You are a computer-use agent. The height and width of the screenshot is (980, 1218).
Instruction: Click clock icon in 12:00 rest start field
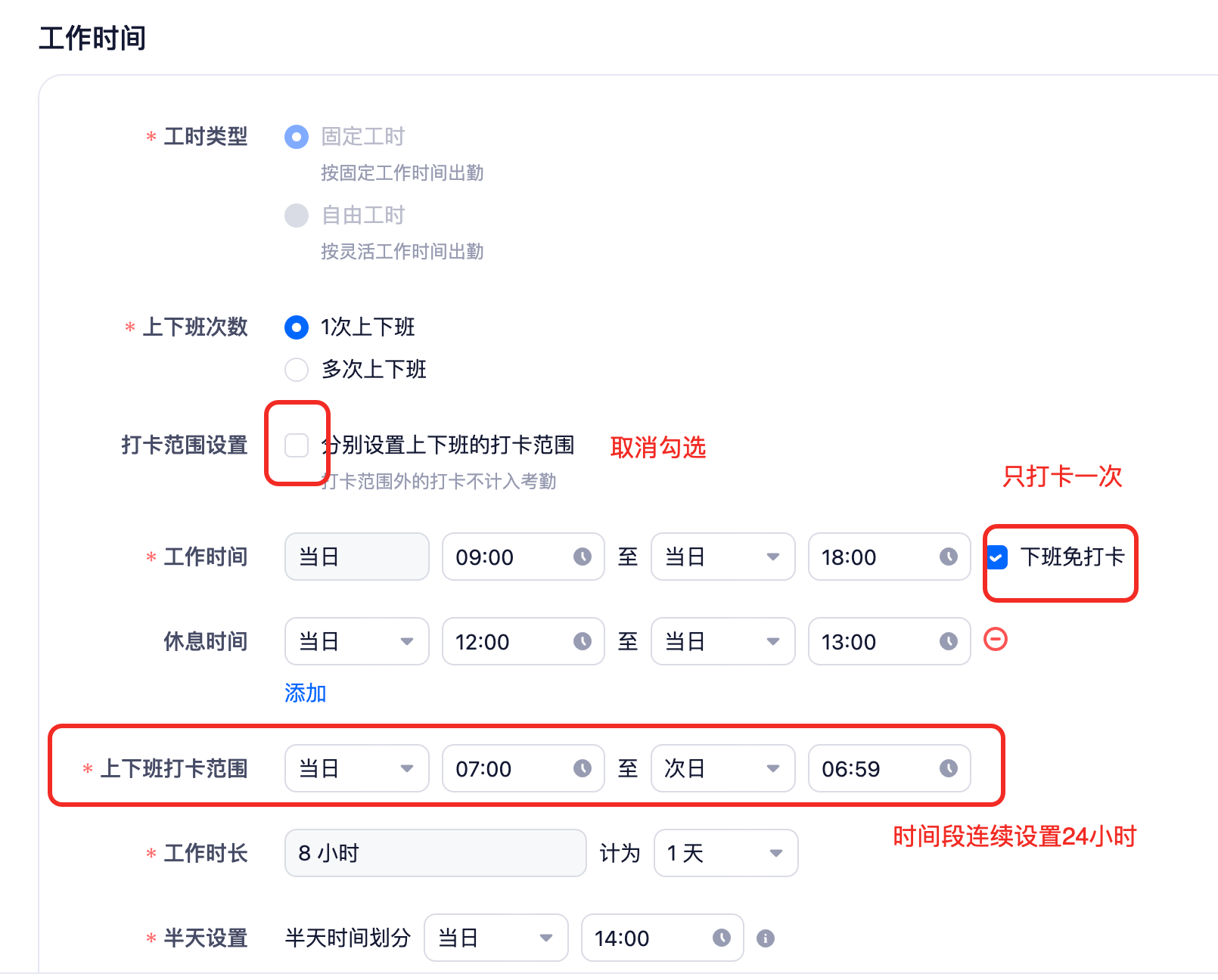[x=582, y=641]
